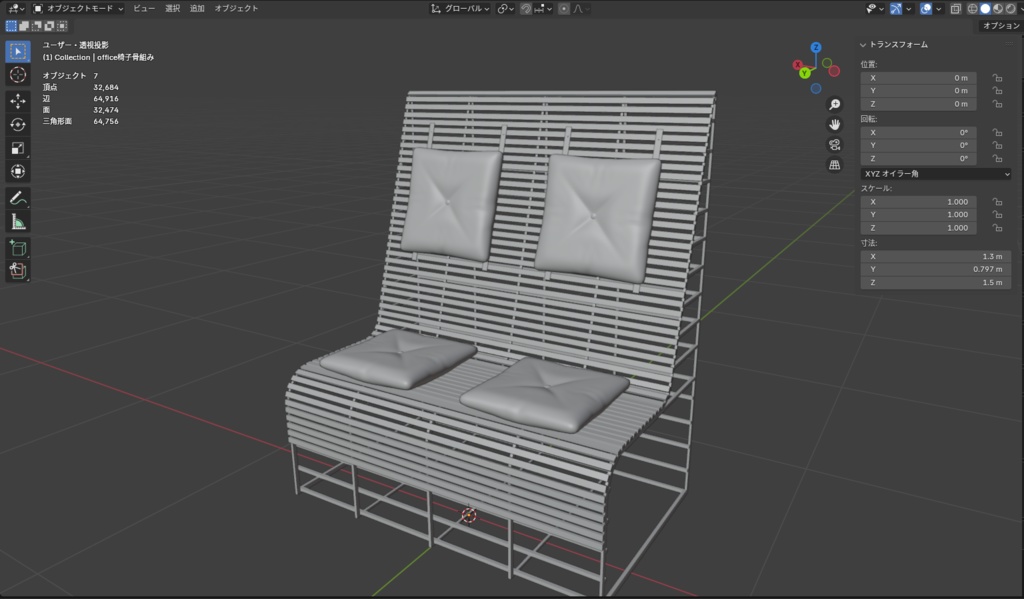Lock the location X value

click(x=997, y=78)
